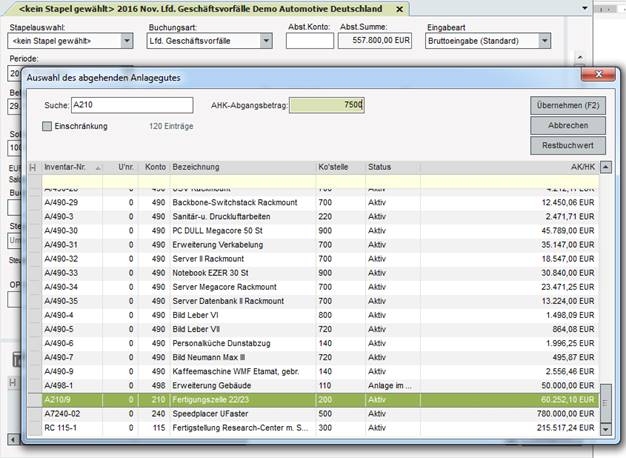The image size is (626, 458).
Task: Click the AK/HK value 45.789,00 EUR
Action: pyautogui.click(x=568, y=231)
